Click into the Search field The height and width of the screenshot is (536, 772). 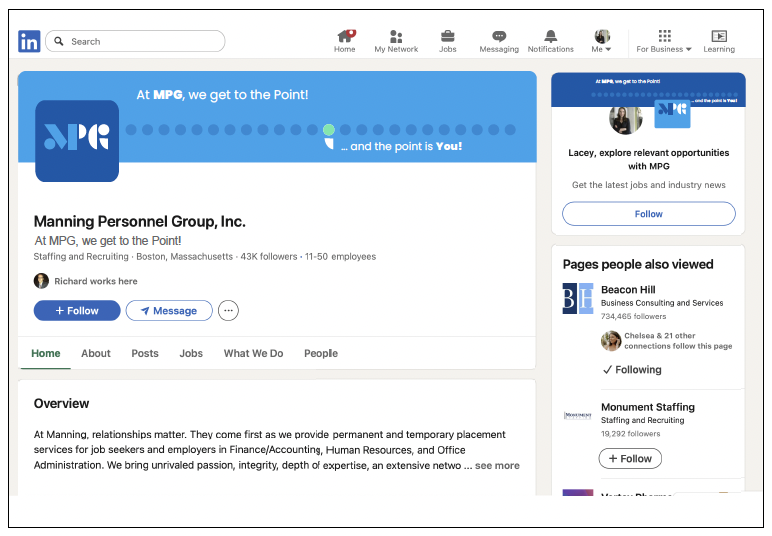[135, 41]
